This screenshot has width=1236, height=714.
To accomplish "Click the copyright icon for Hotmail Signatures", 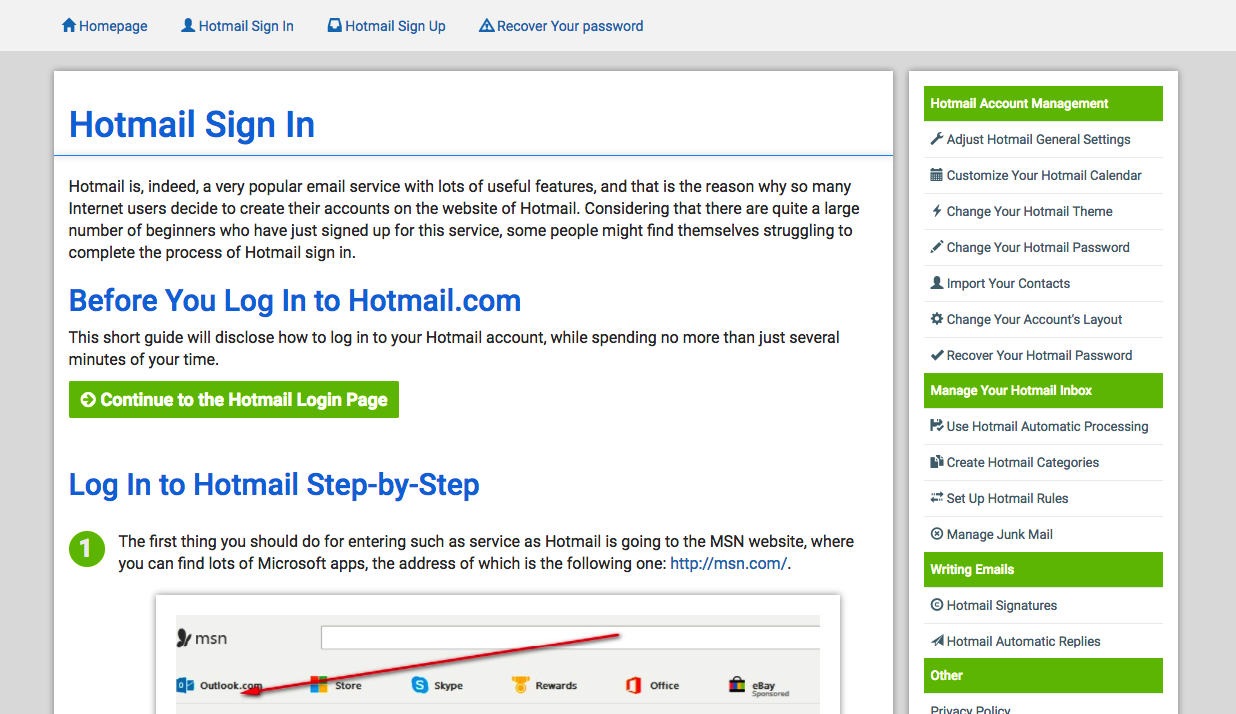I will 937,605.
